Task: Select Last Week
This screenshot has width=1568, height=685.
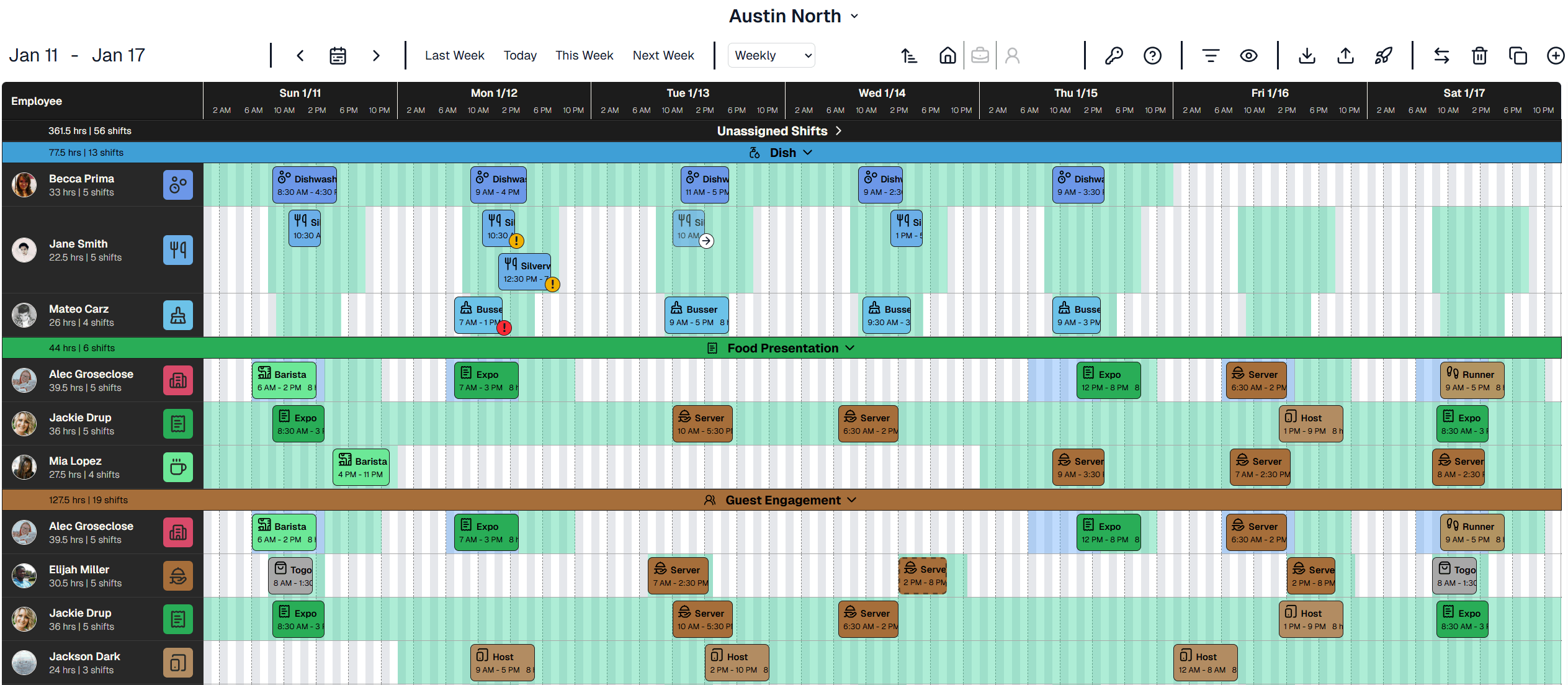Action: pyautogui.click(x=454, y=55)
